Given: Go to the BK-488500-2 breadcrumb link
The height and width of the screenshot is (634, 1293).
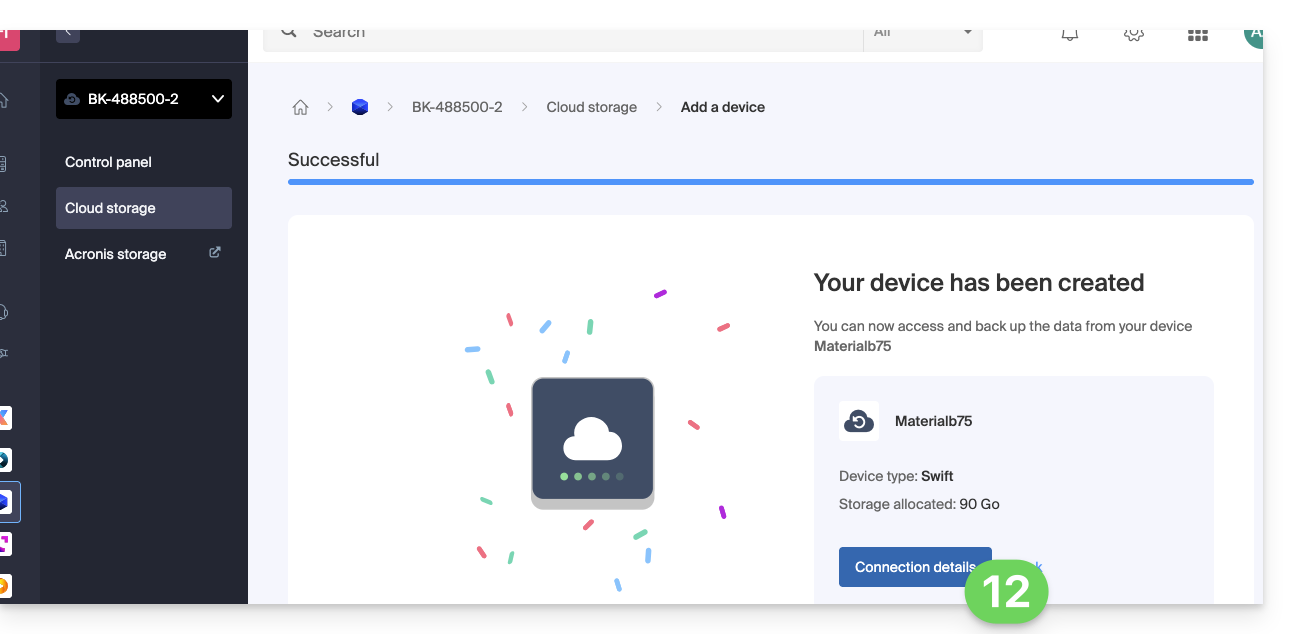Looking at the screenshot, I should 457,107.
